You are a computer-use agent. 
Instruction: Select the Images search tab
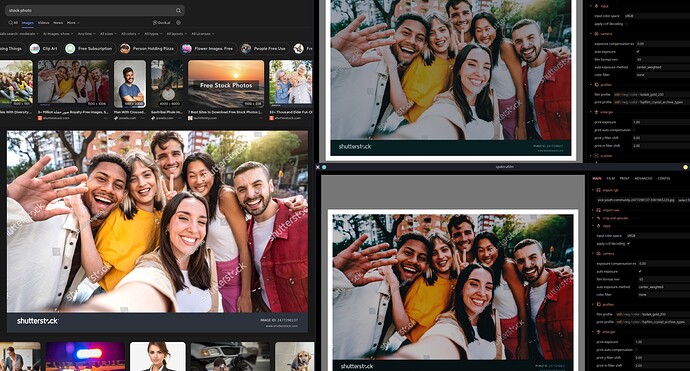(x=28, y=22)
